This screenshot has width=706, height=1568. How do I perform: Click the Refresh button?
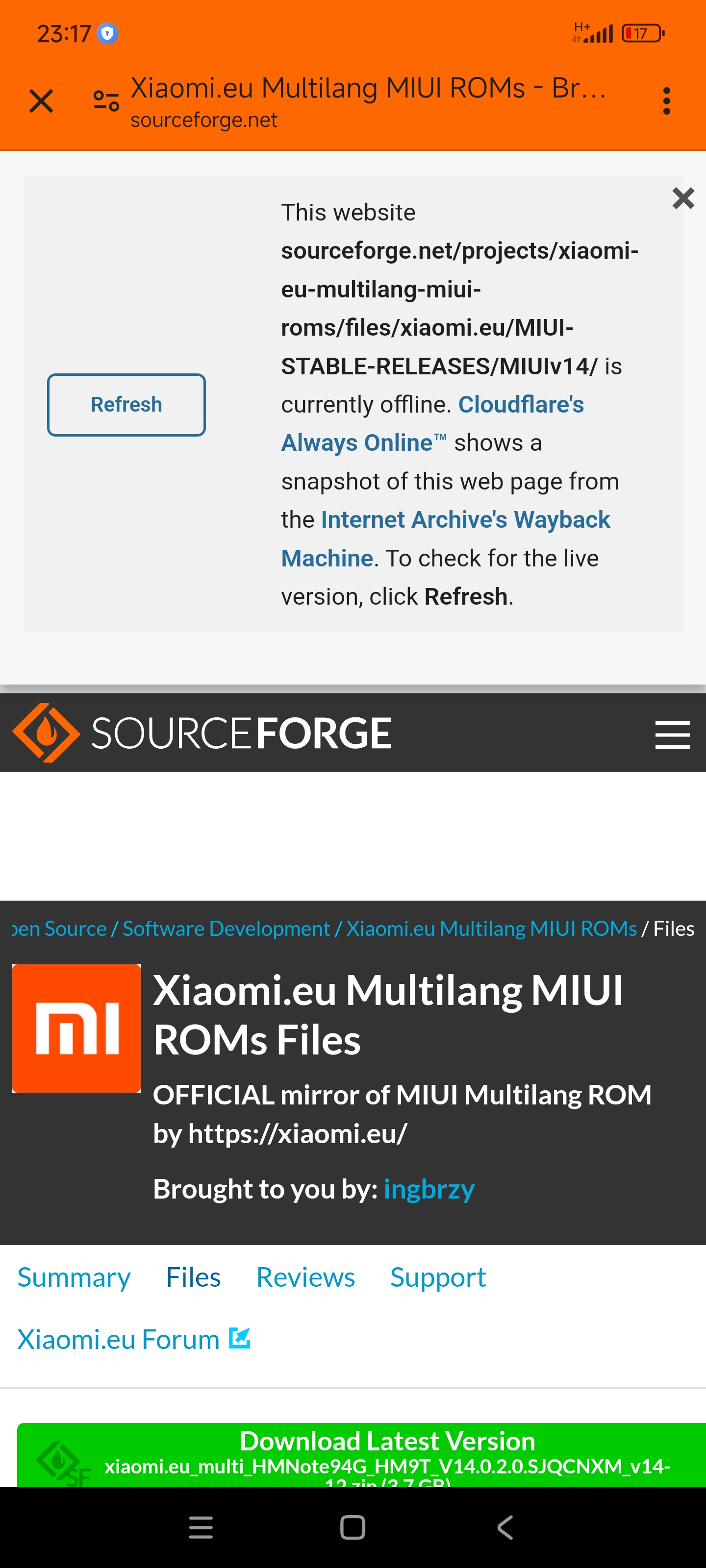pyautogui.click(x=126, y=405)
